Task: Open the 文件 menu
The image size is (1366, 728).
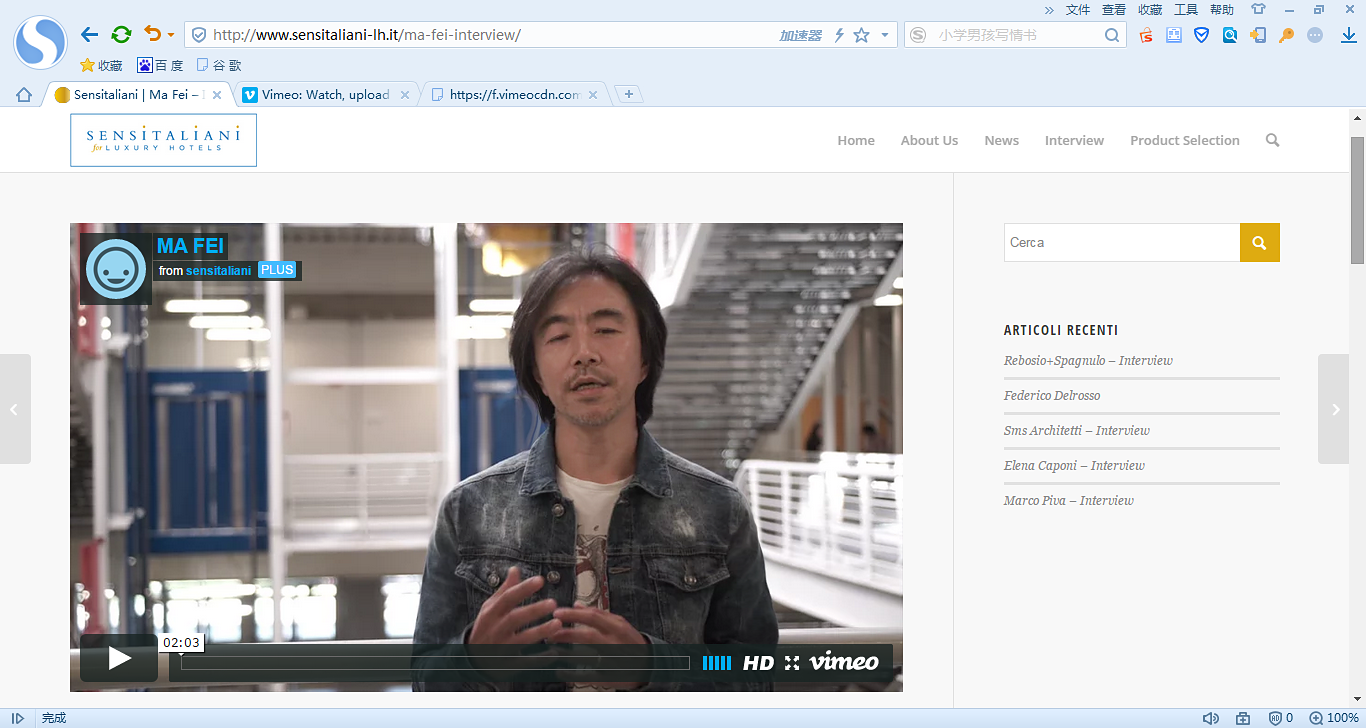Action: click(1078, 10)
